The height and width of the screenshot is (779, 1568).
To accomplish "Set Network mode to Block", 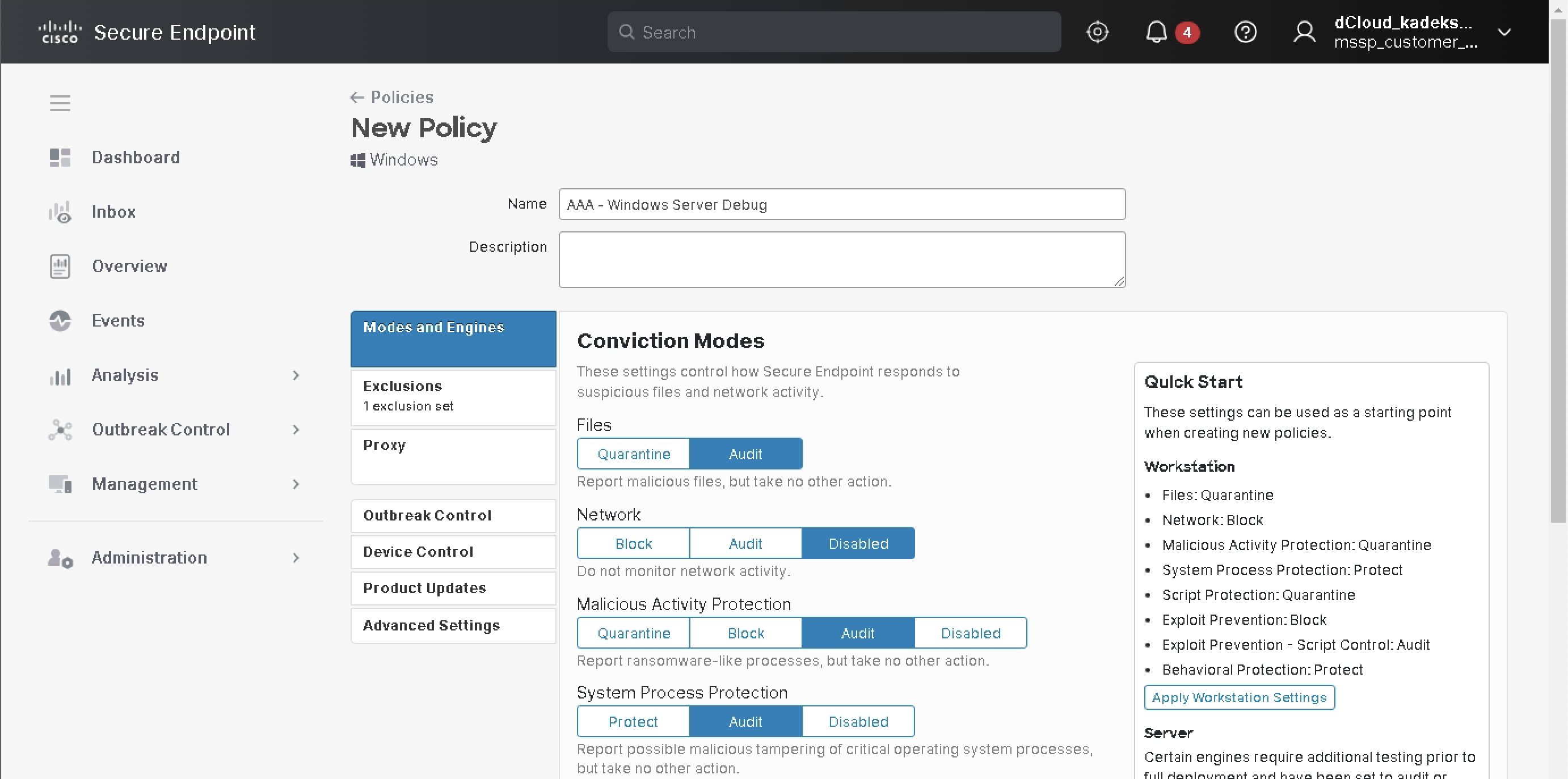I will pyautogui.click(x=633, y=543).
